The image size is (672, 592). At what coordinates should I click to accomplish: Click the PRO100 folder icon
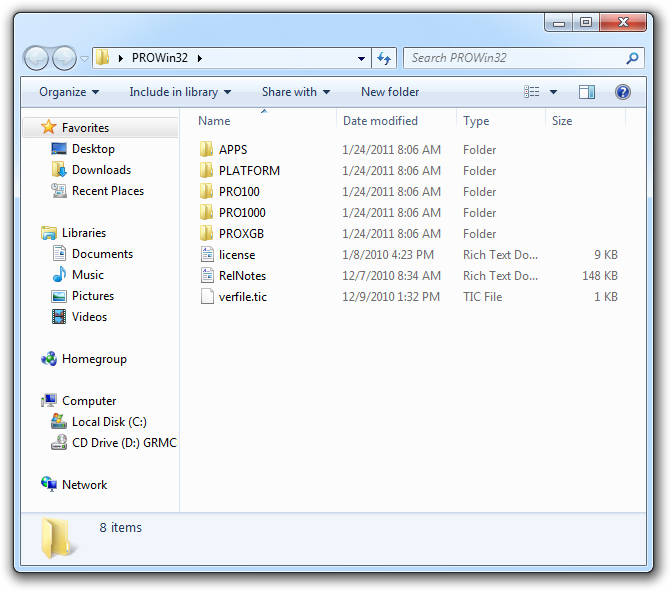pyautogui.click(x=207, y=191)
